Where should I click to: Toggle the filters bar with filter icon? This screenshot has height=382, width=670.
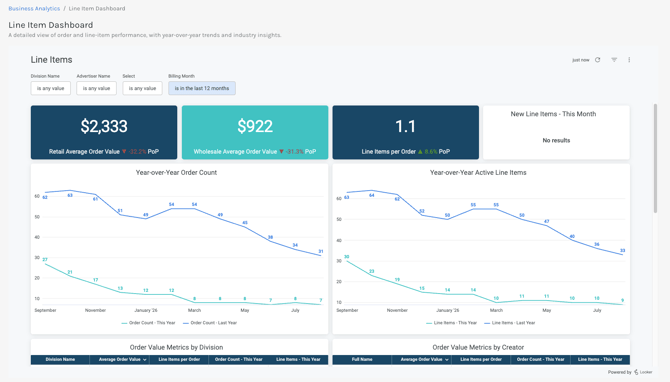coord(614,60)
